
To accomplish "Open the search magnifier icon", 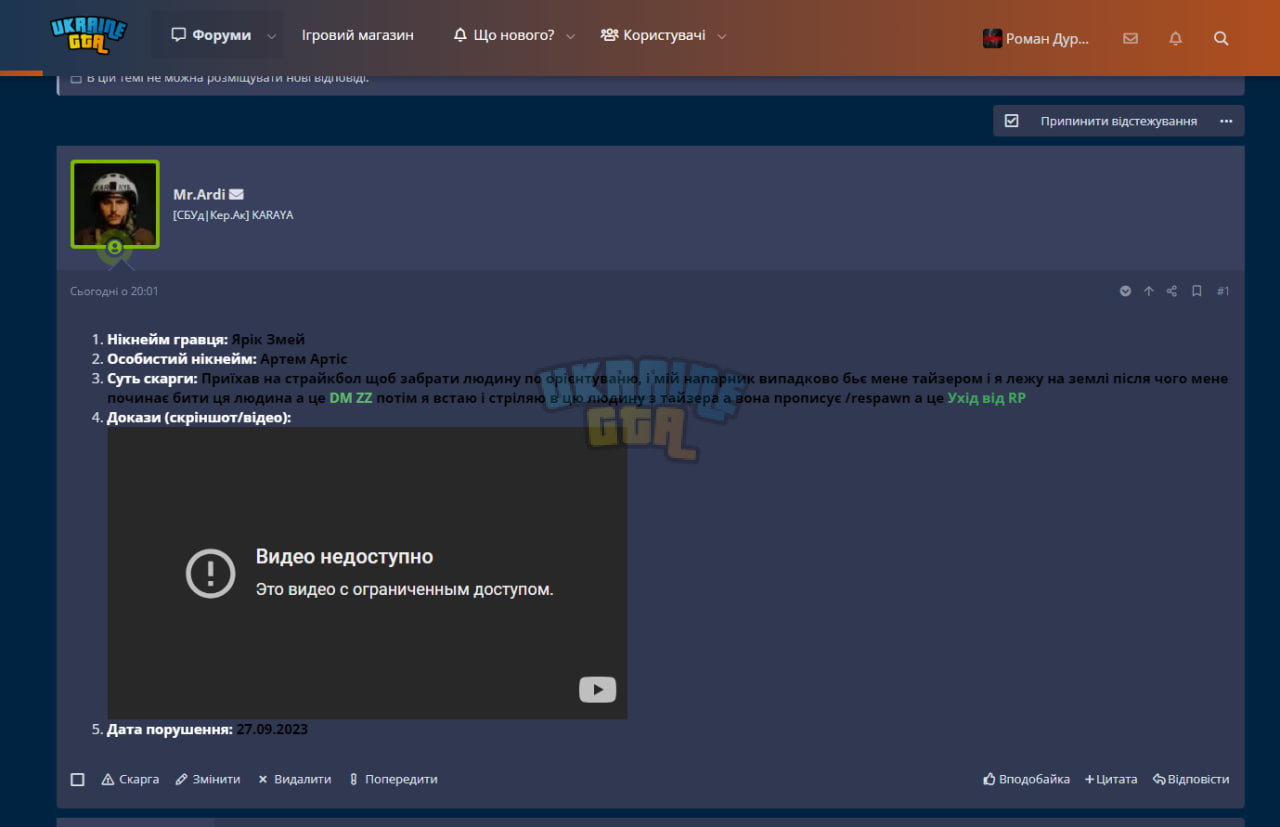I will pyautogui.click(x=1221, y=38).
